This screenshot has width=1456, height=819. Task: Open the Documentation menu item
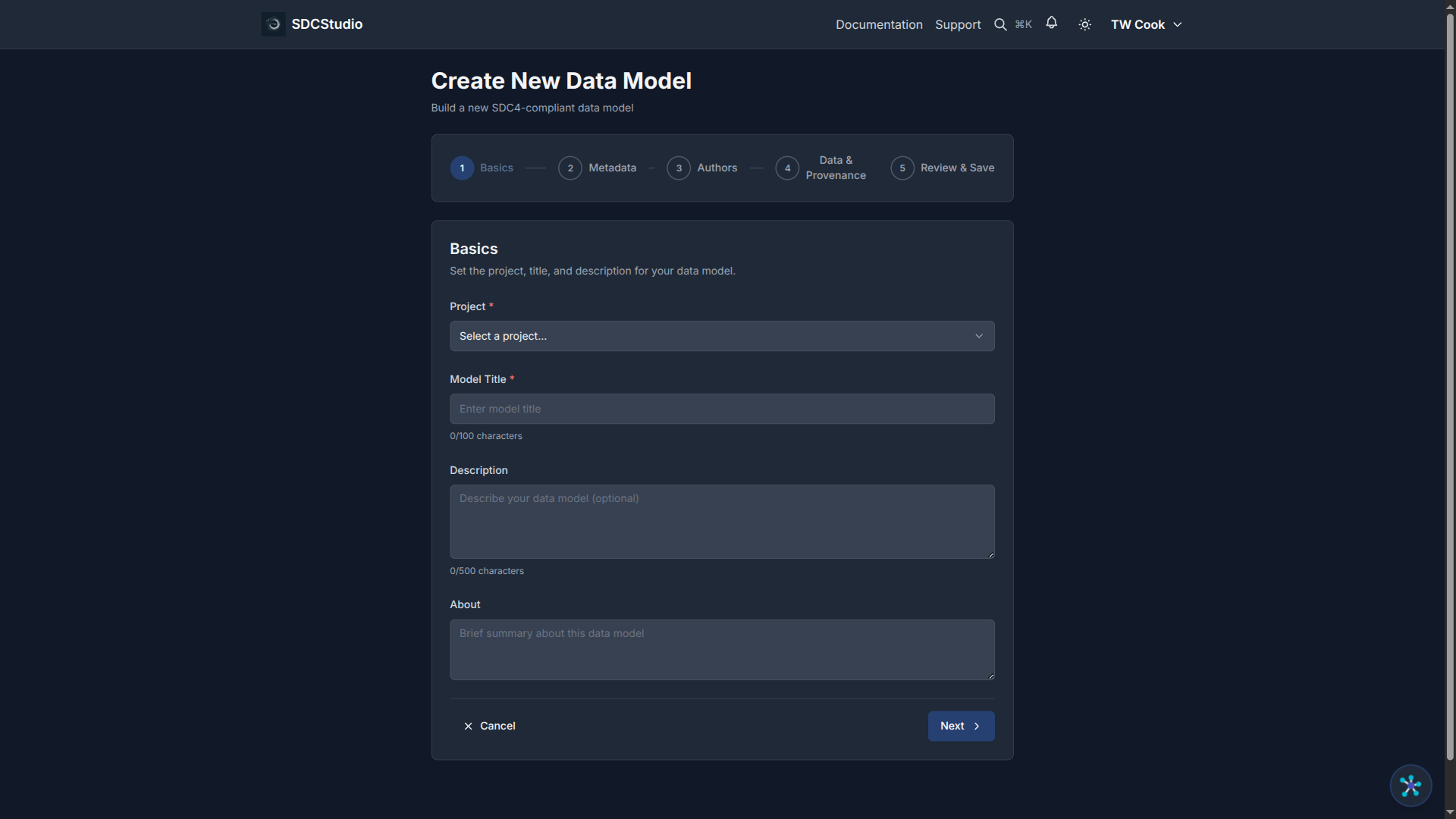coord(879,24)
